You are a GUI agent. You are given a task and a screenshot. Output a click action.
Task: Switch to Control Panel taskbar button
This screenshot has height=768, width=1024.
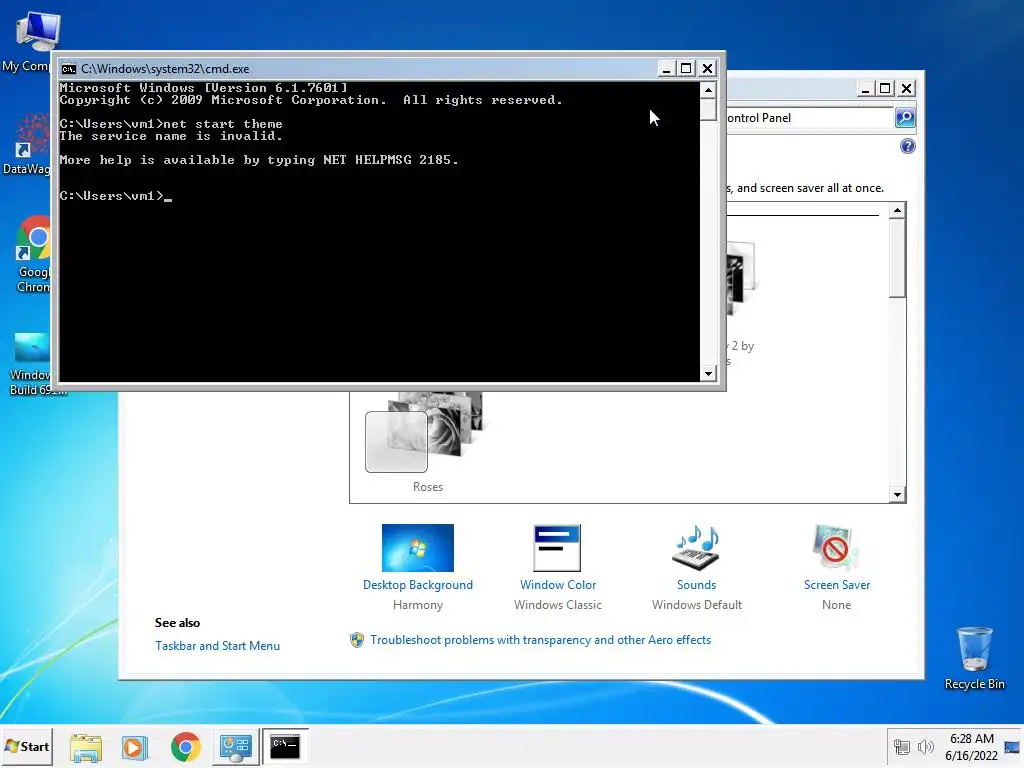pyautogui.click(x=235, y=747)
